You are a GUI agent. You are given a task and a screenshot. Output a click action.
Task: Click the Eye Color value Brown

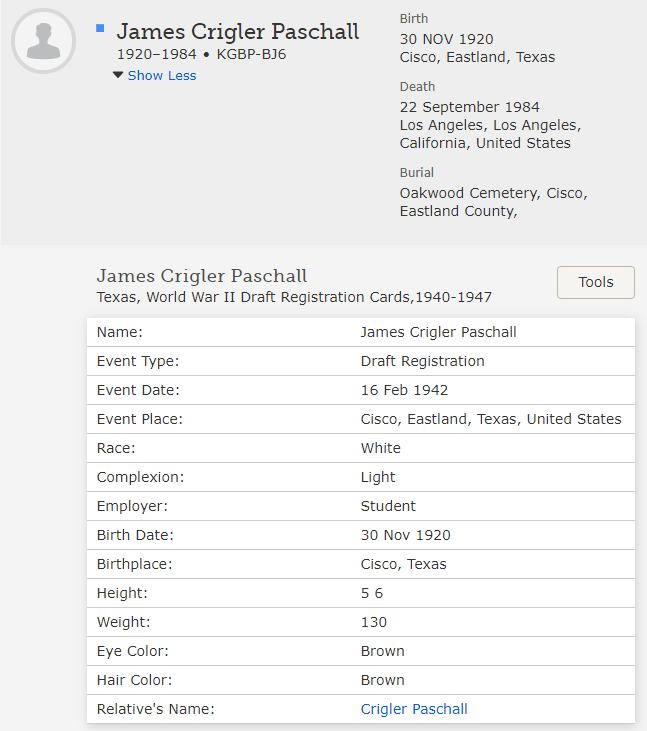[383, 651]
